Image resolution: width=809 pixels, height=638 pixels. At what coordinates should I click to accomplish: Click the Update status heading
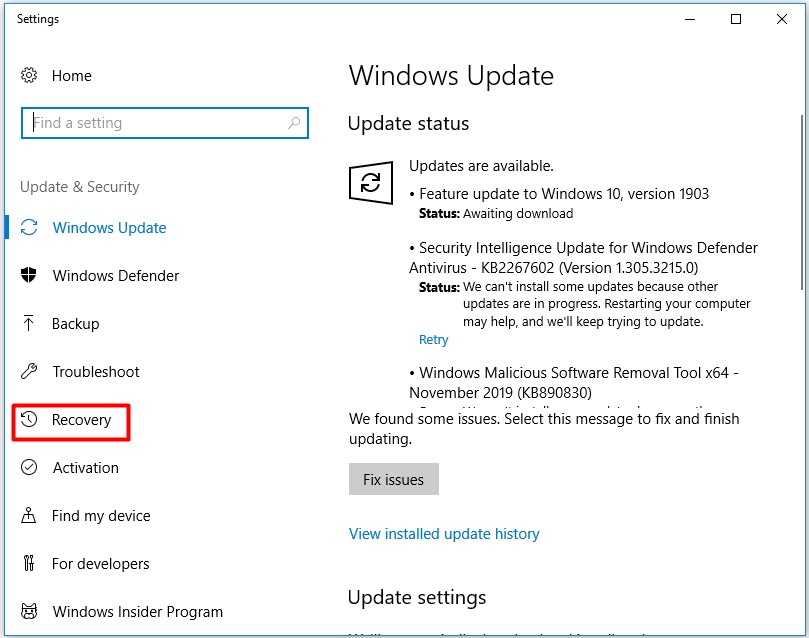[x=408, y=124]
